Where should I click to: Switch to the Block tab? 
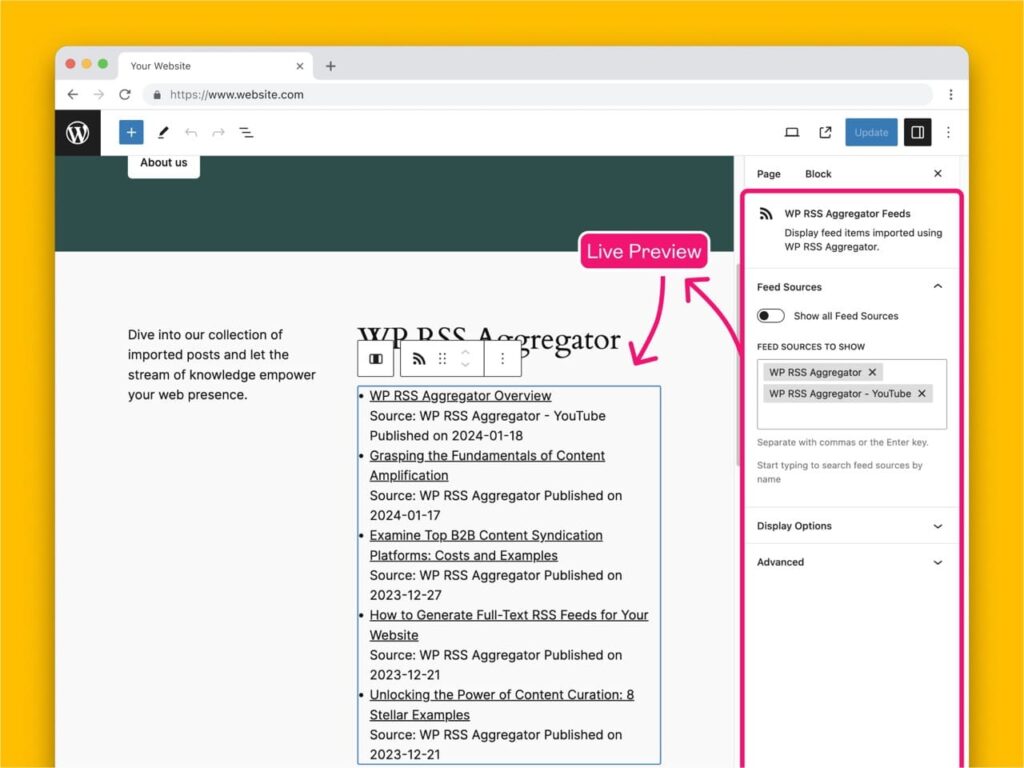point(818,173)
